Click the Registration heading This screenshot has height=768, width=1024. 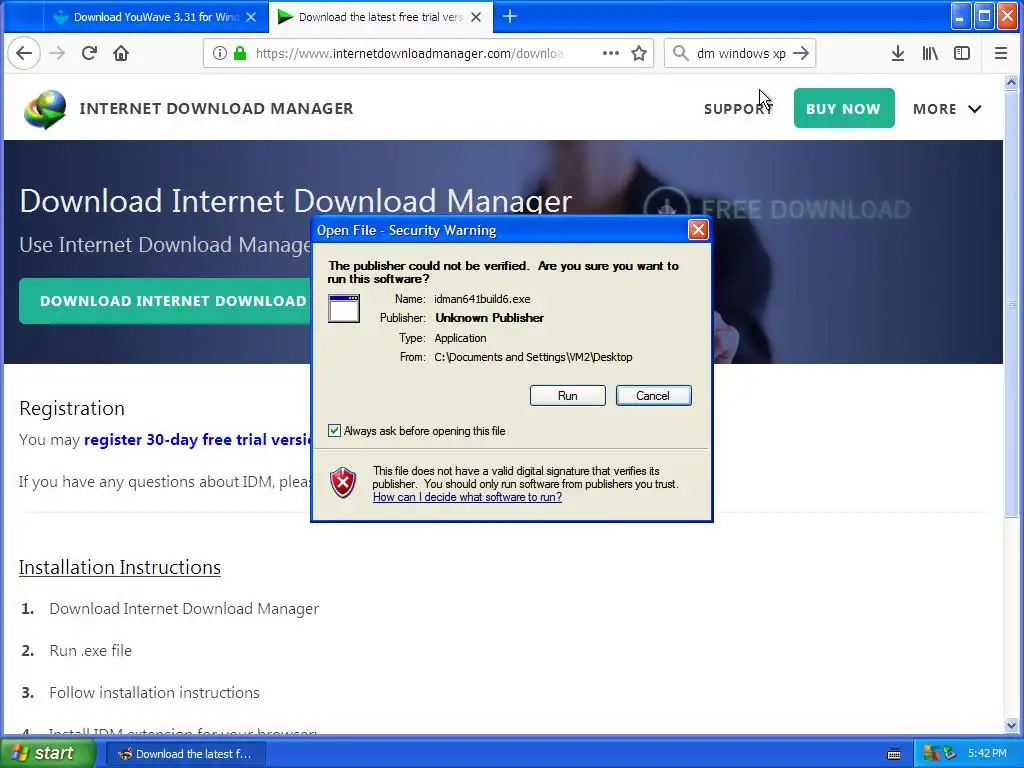click(x=72, y=408)
